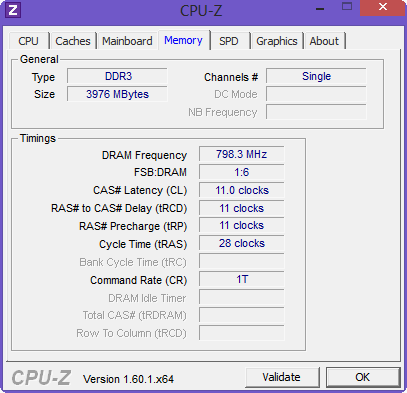Image resolution: width=407 pixels, height=393 pixels.
Task: Click the Command Rate (CR) label
Action: (x=139, y=280)
